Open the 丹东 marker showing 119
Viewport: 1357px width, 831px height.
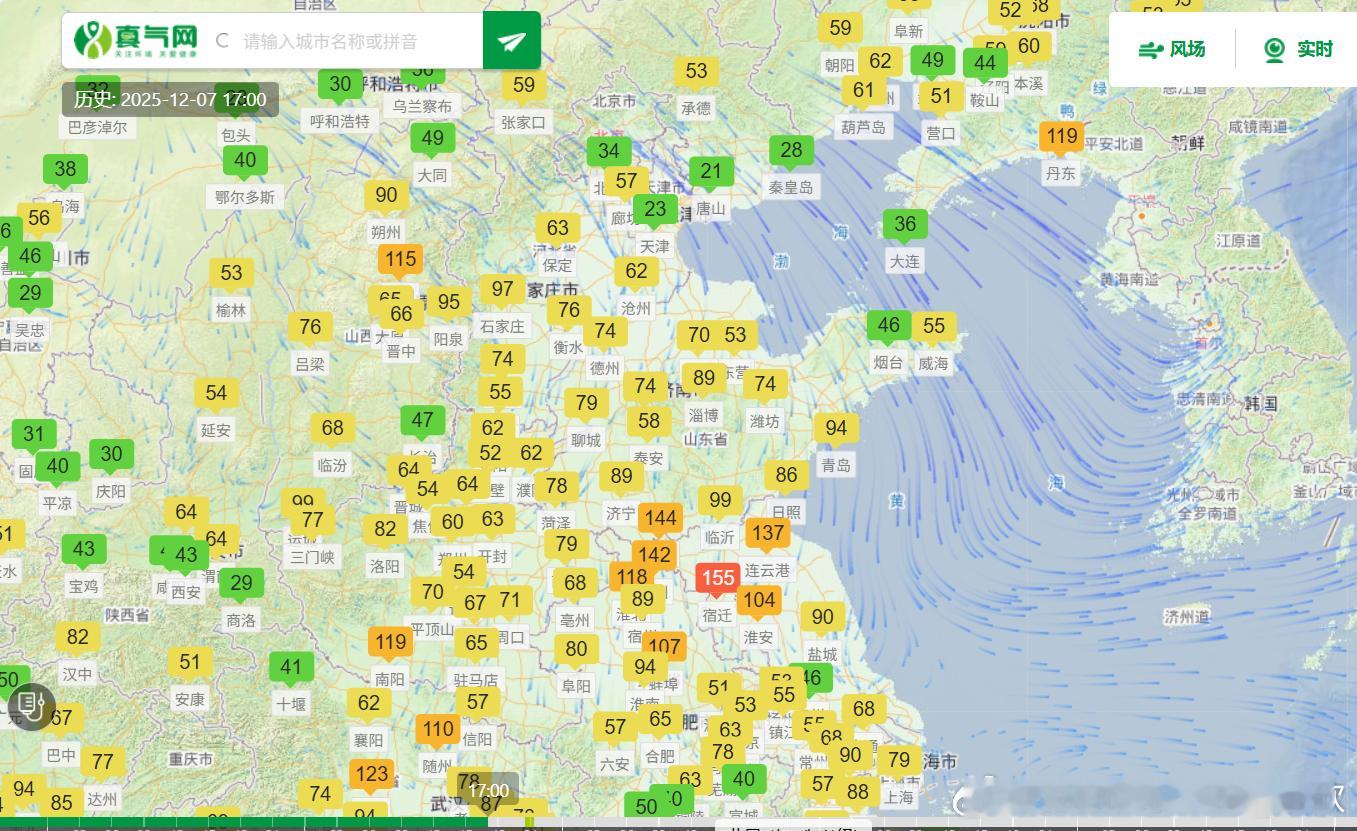click(1061, 137)
